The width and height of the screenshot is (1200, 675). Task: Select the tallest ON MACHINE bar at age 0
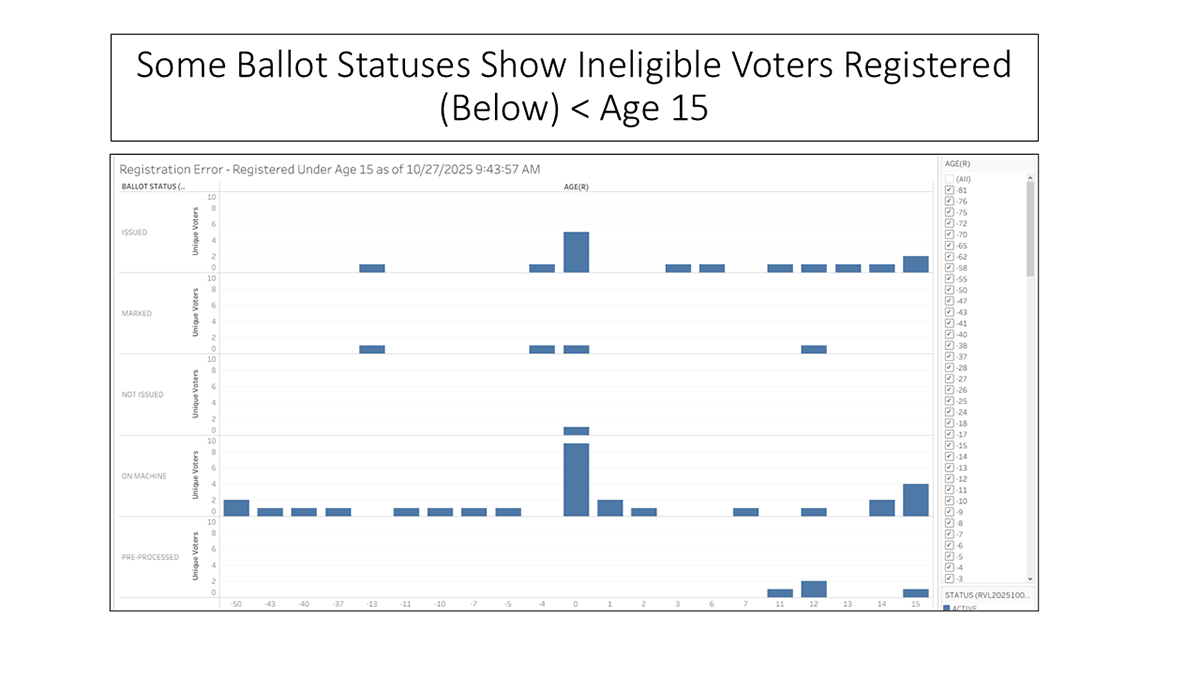tap(575, 479)
